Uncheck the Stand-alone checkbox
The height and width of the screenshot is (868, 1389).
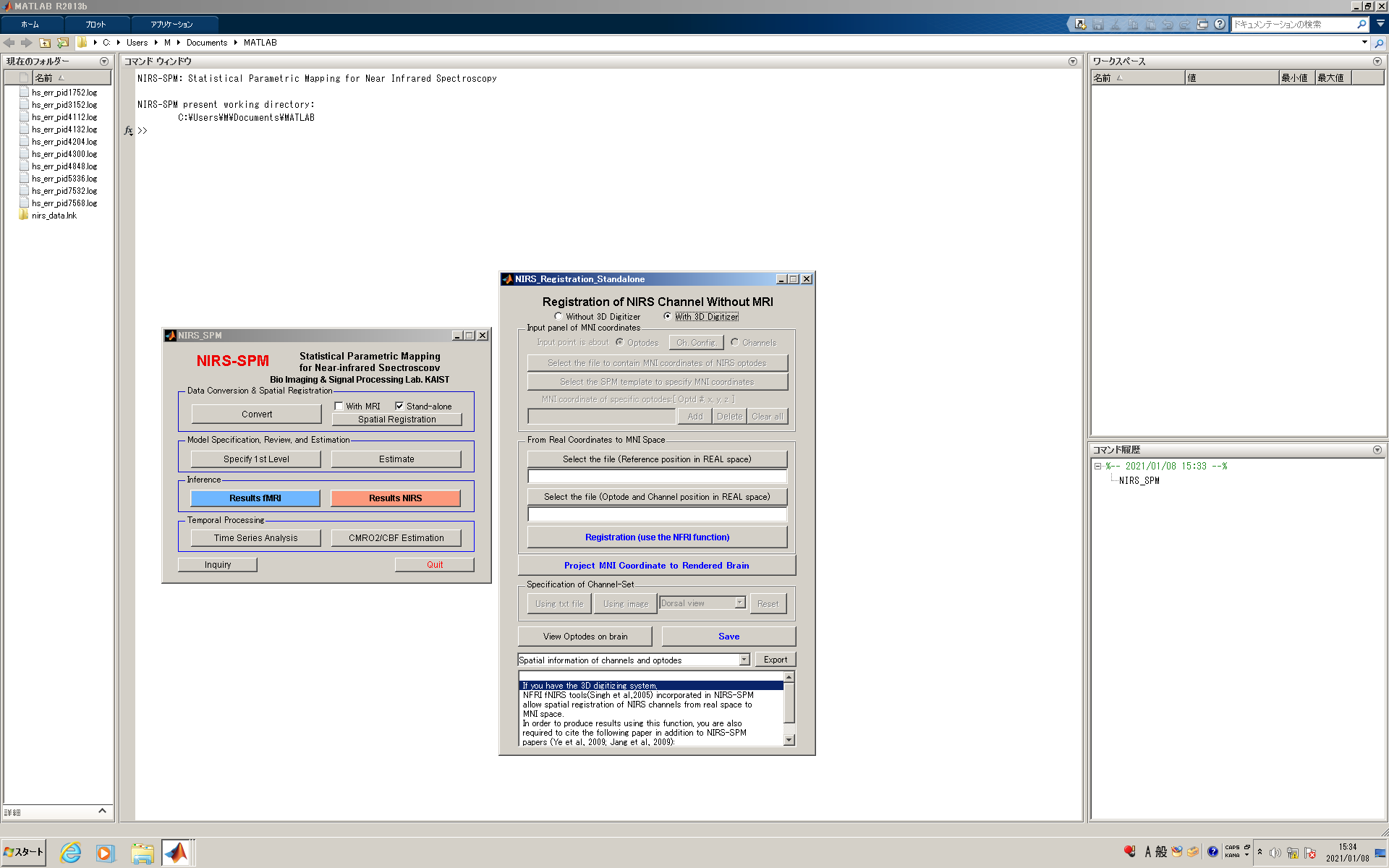399,407
